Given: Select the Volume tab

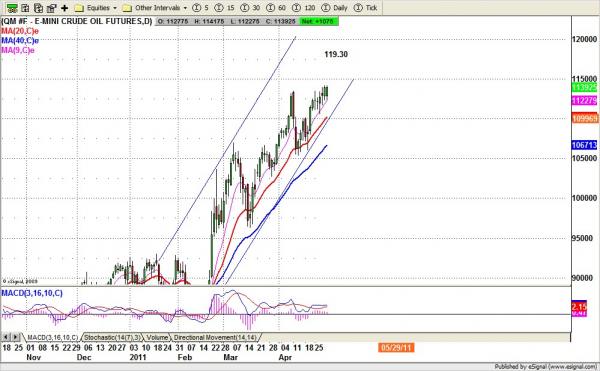Looking at the screenshot, I should 157,338.
